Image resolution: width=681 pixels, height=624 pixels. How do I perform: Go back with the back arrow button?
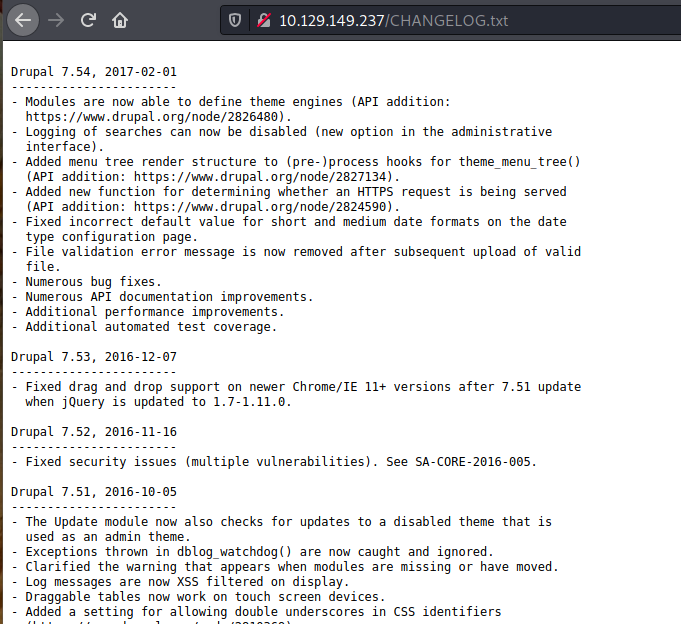(23, 20)
